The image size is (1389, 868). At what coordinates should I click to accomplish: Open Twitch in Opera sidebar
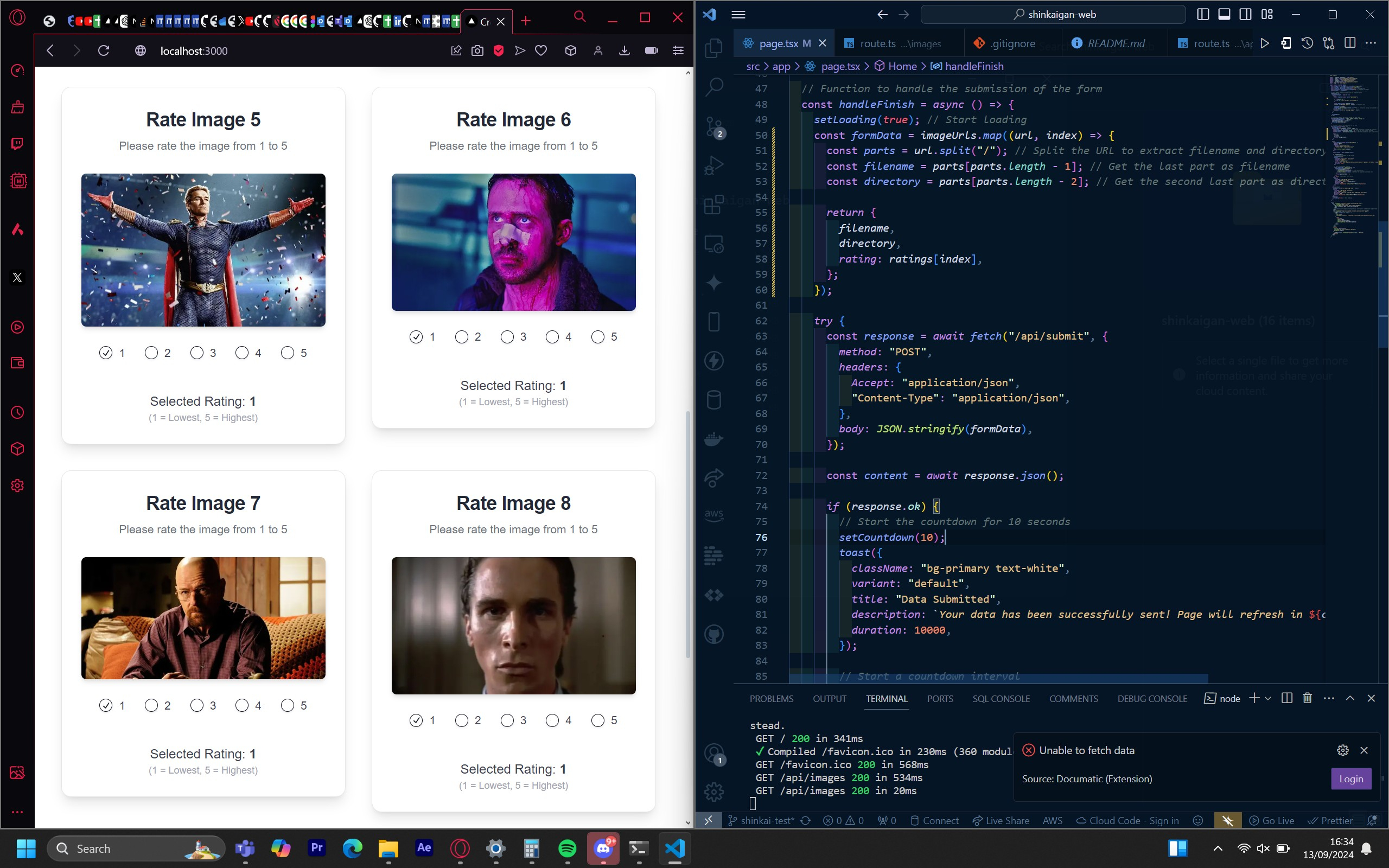click(17, 144)
